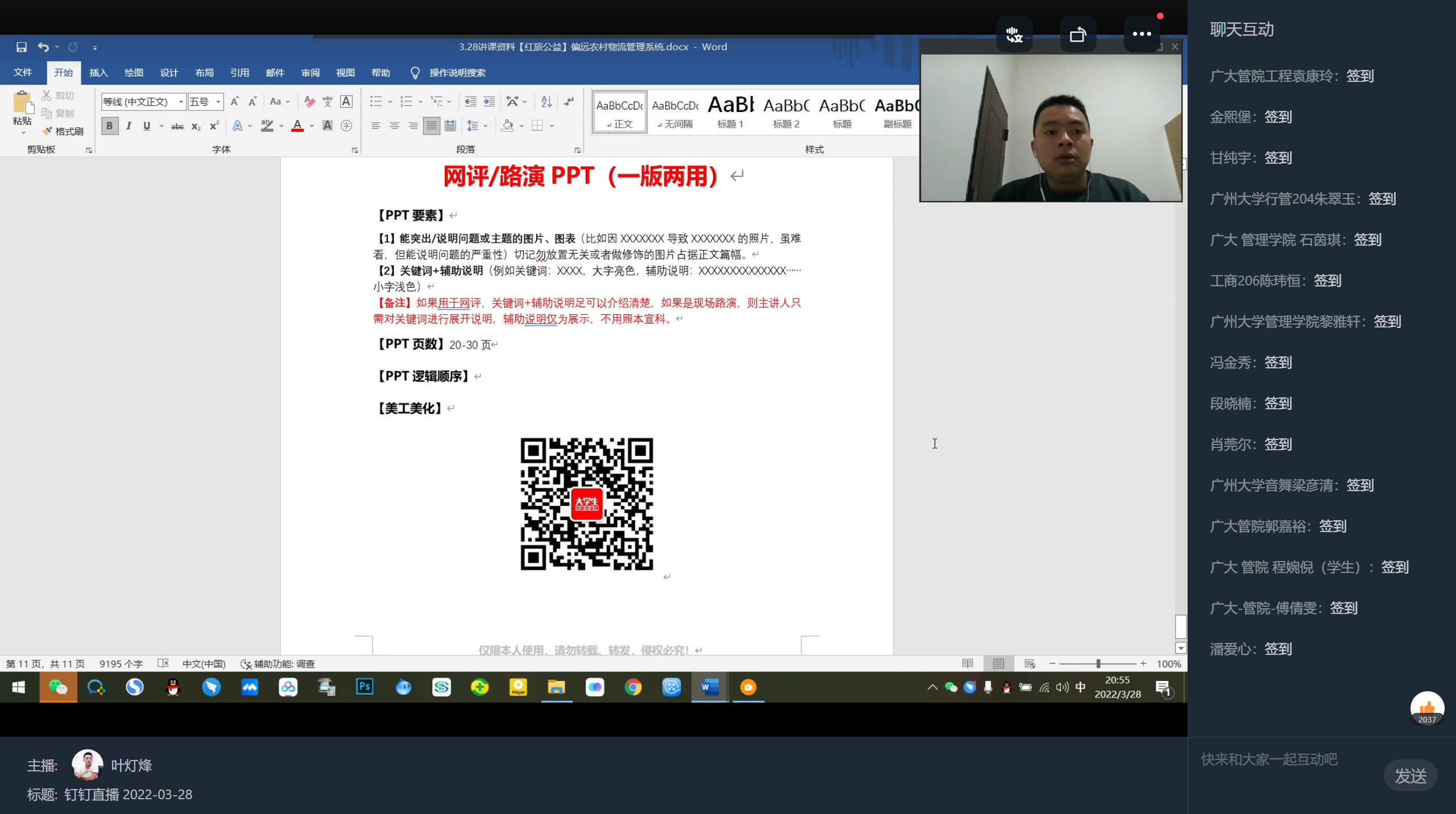Viewport: 1456px width, 814px height.
Task: Switch to the 视图 ribbon tab
Action: click(x=345, y=73)
